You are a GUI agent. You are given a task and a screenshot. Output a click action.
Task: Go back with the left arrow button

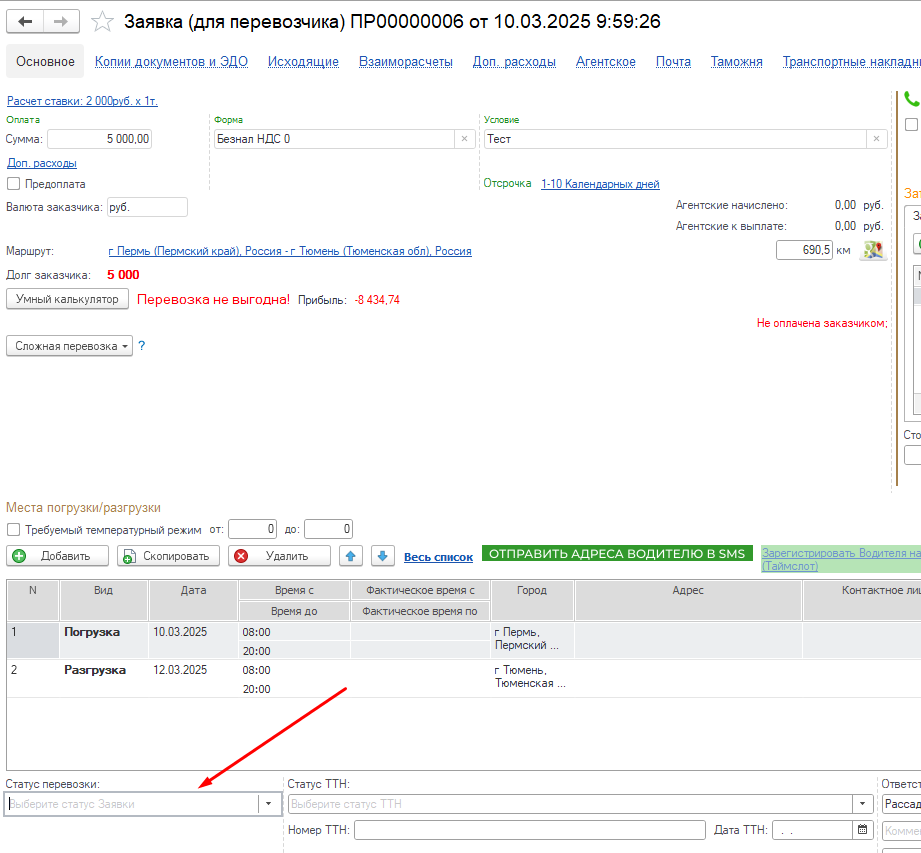(25, 22)
